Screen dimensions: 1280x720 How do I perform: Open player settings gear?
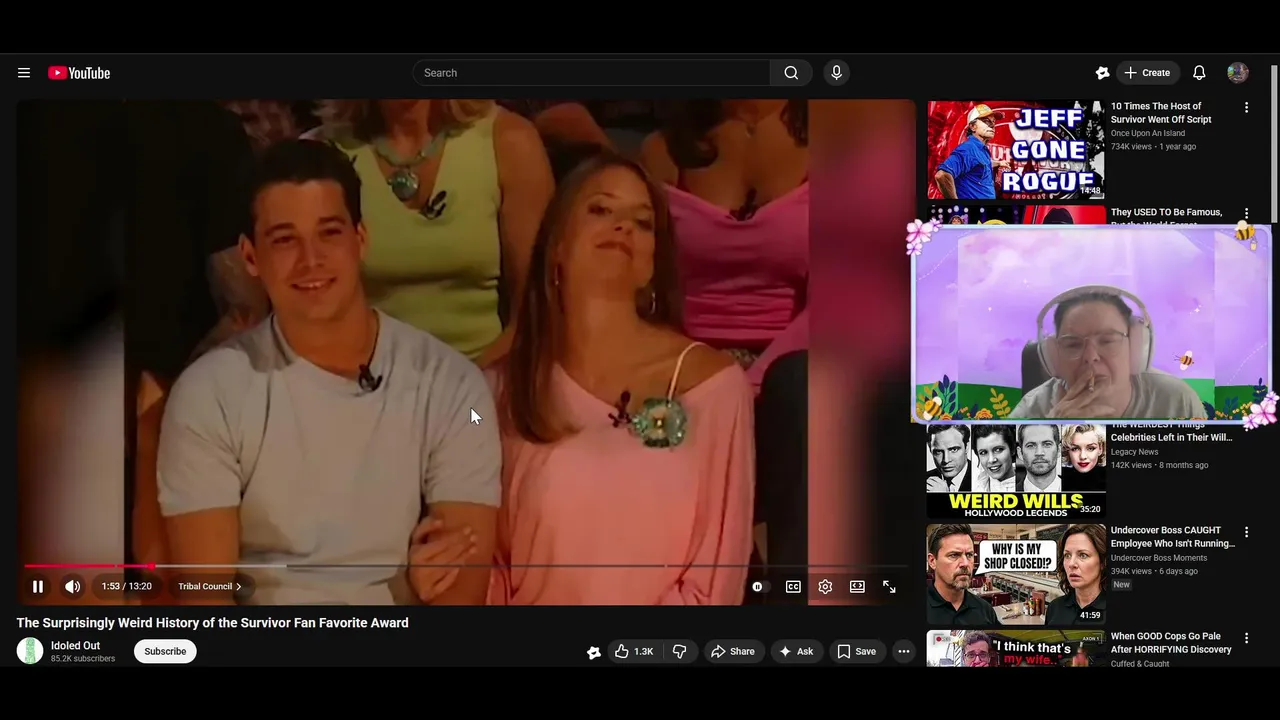(825, 587)
